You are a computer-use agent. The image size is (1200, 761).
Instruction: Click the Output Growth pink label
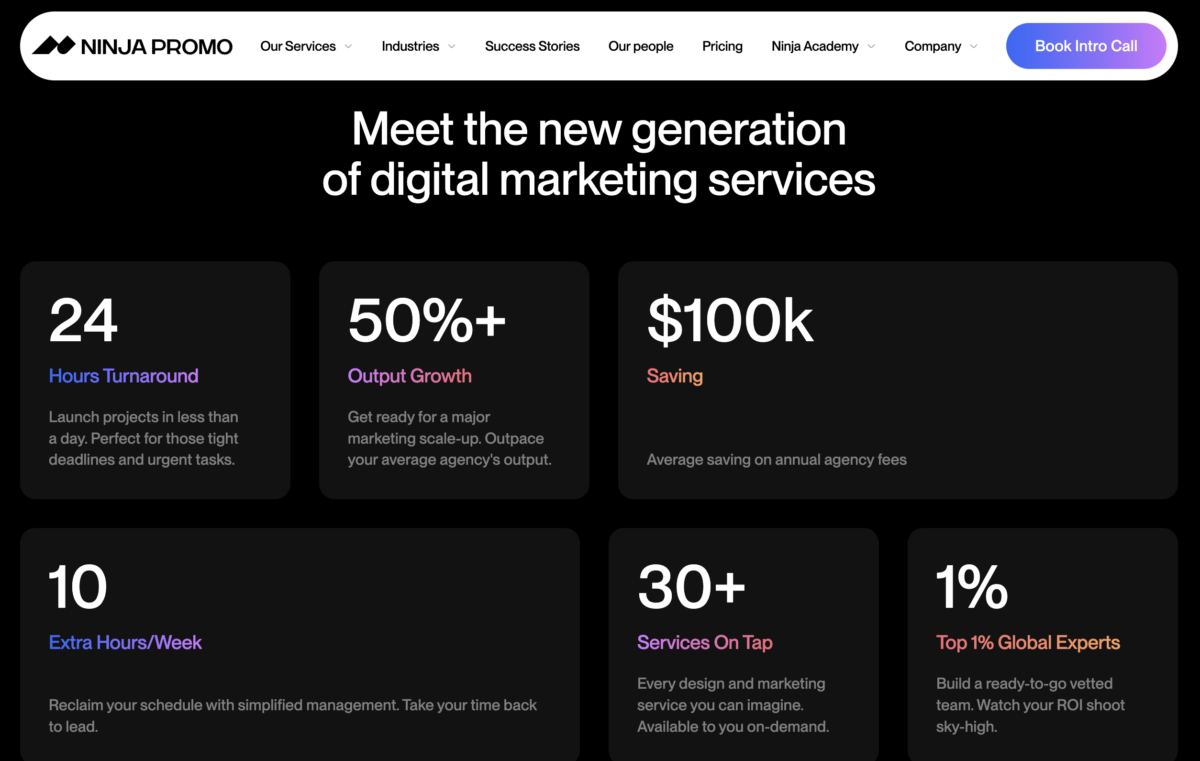410,376
